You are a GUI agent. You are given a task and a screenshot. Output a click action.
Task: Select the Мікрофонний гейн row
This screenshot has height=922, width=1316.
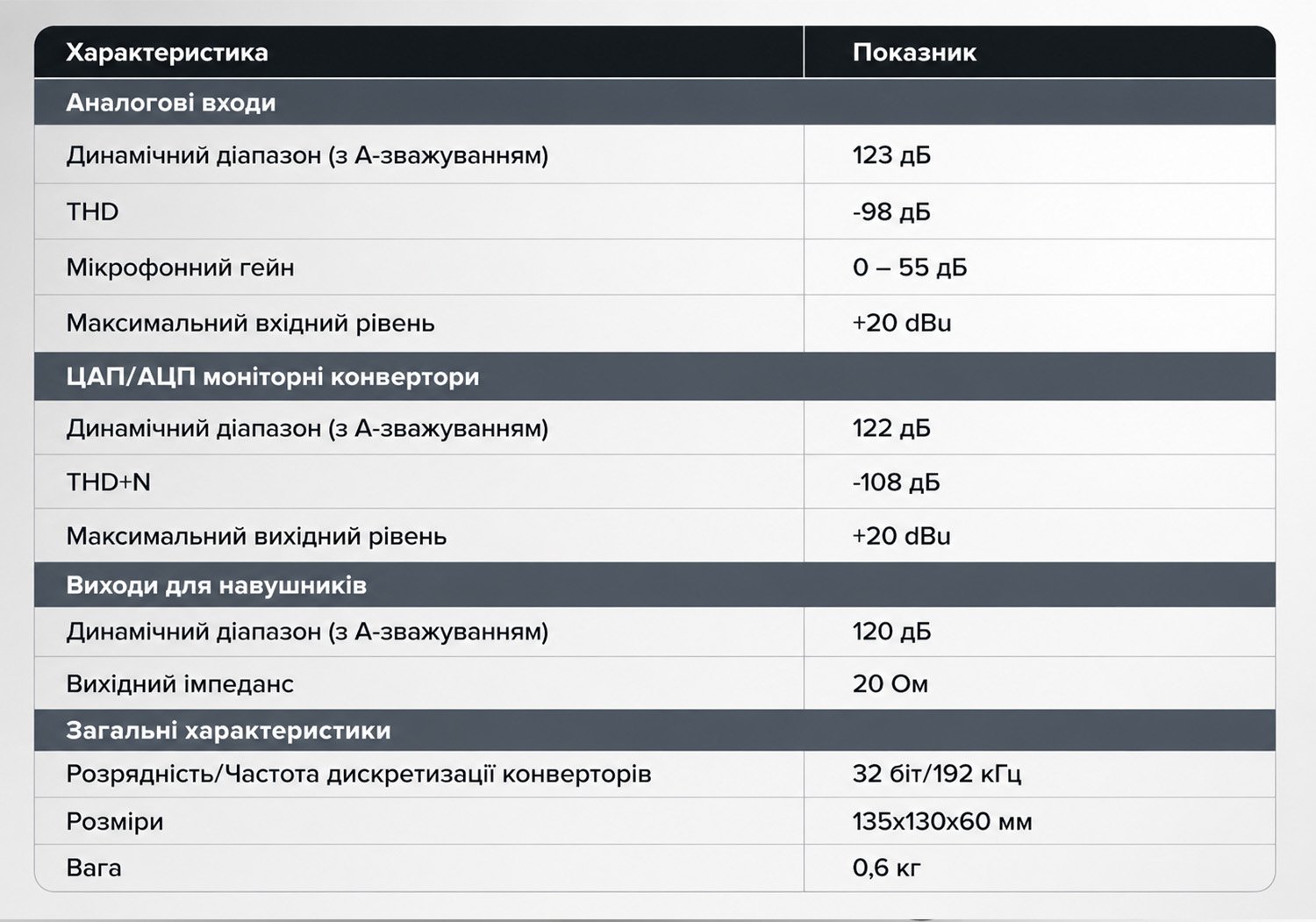pyautogui.click(x=654, y=267)
